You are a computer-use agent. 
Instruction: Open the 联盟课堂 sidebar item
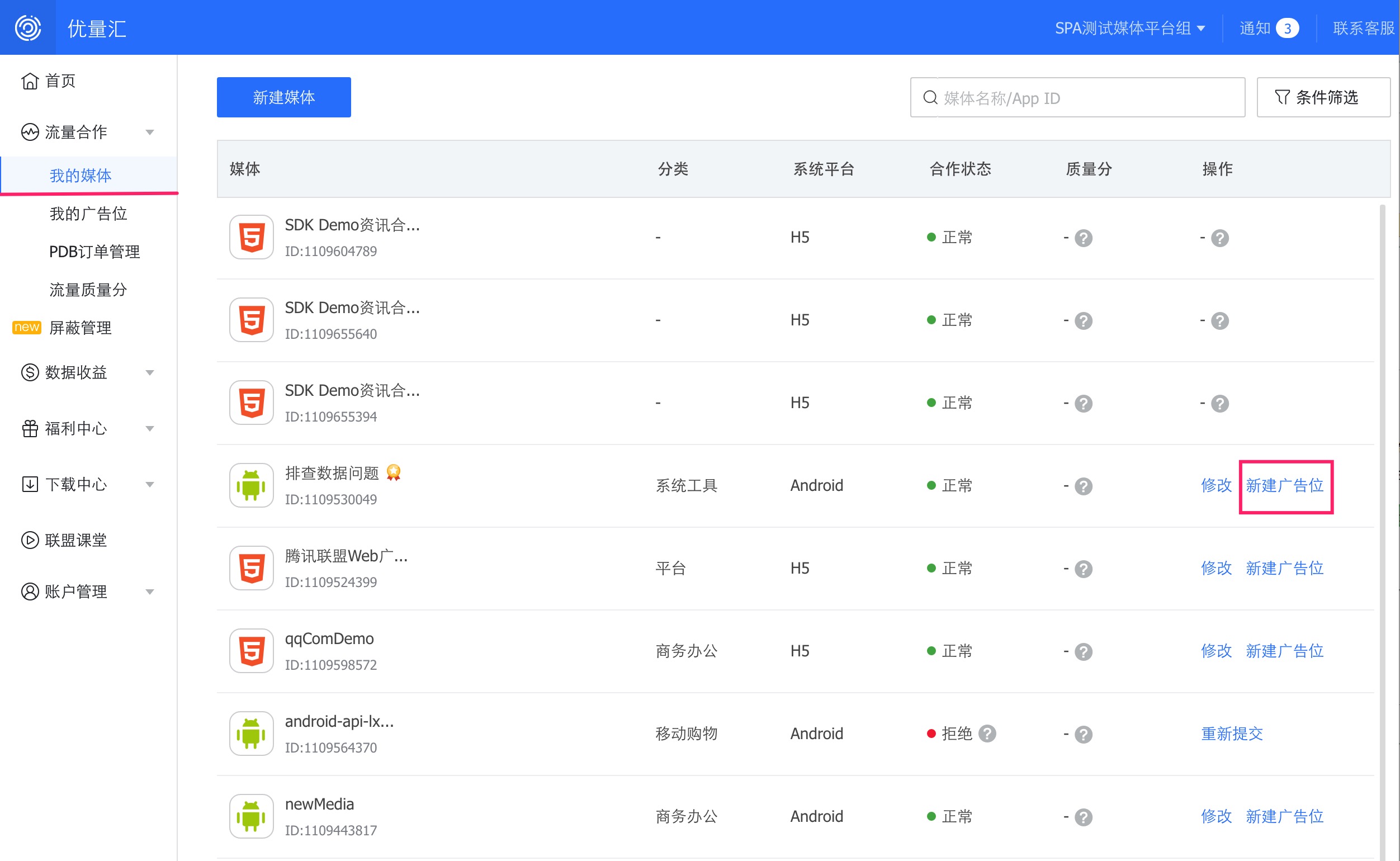click(75, 540)
